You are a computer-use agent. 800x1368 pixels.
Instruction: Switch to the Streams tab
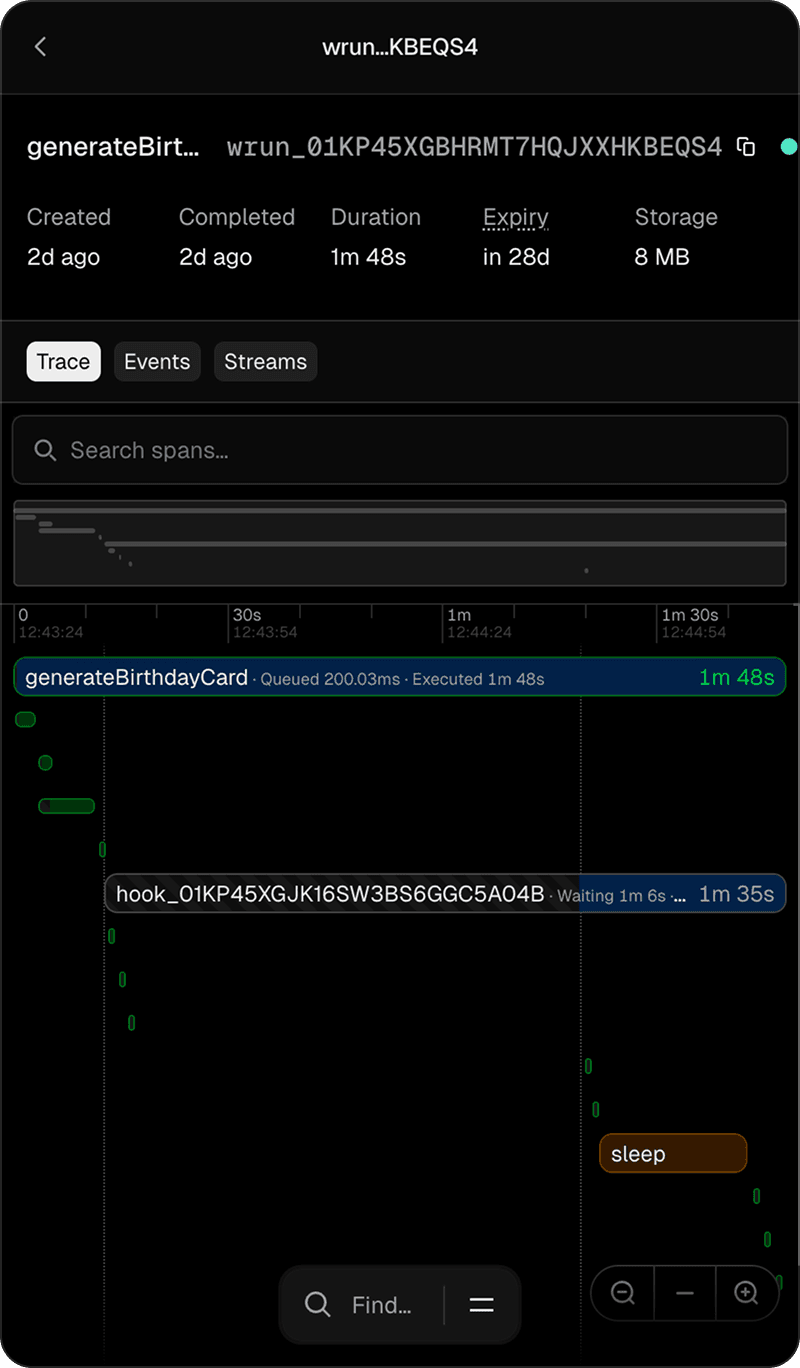(x=265, y=361)
